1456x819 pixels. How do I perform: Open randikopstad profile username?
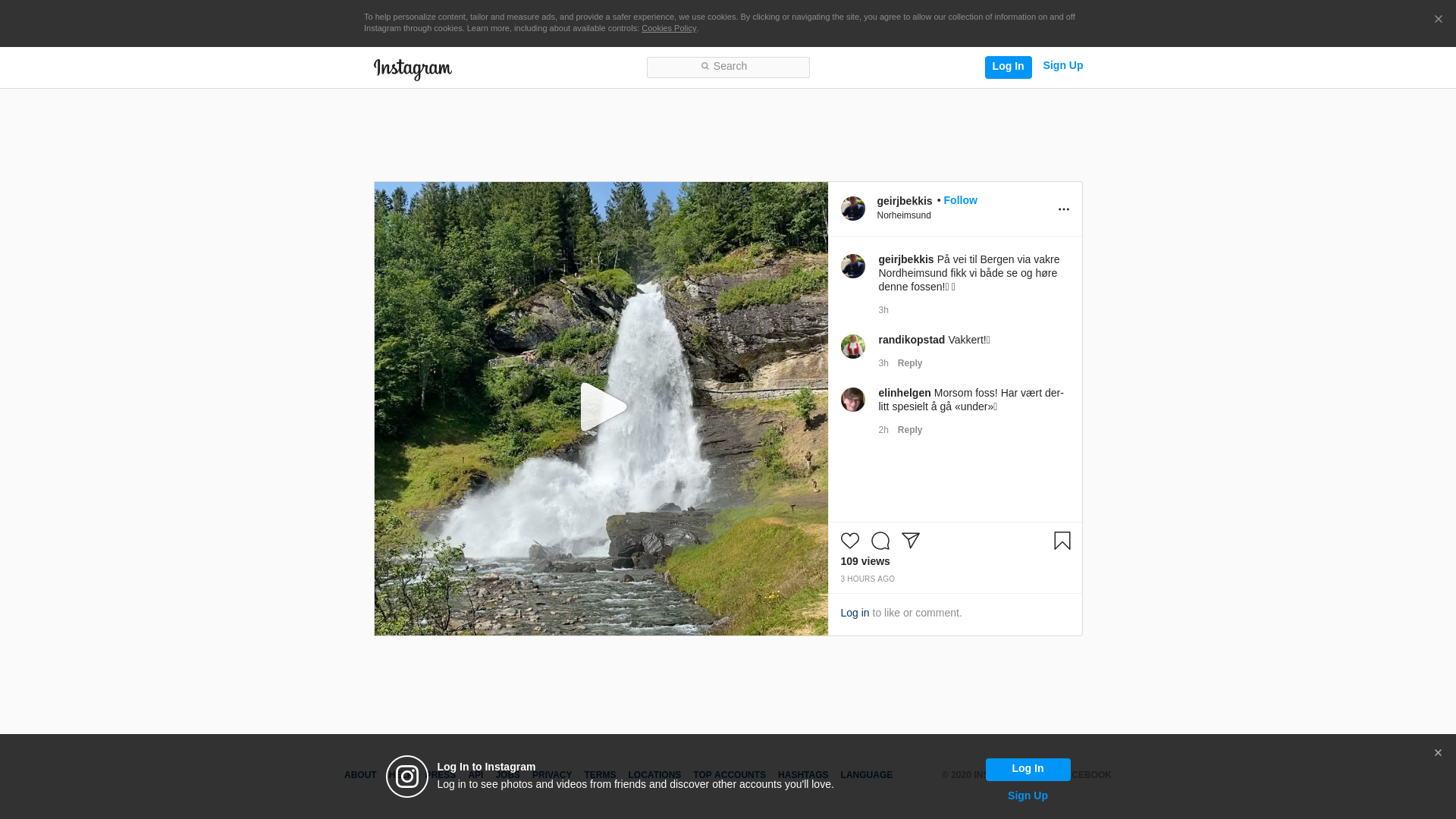[x=911, y=340]
